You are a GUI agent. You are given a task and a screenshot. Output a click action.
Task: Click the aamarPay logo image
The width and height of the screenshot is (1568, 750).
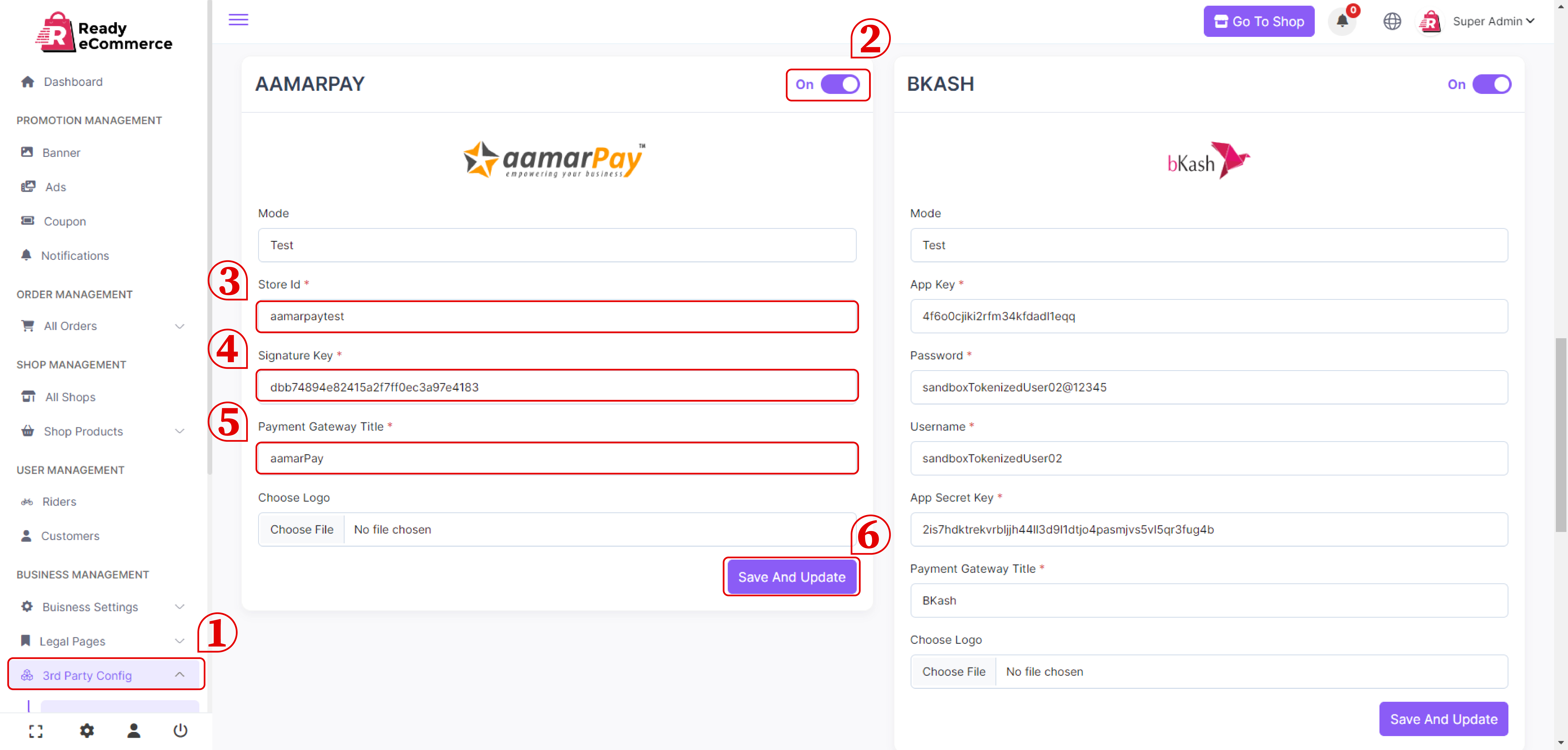(x=554, y=160)
